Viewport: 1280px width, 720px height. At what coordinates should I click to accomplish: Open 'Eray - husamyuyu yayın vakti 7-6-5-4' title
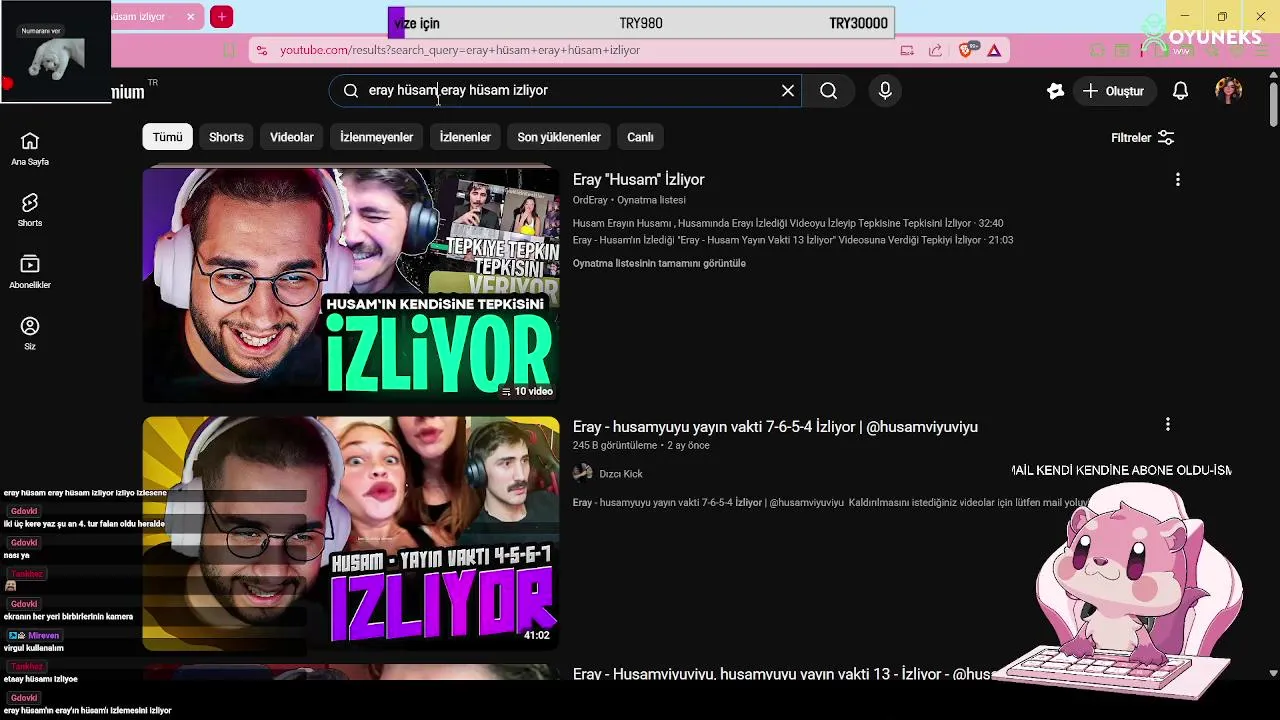click(775, 427)
